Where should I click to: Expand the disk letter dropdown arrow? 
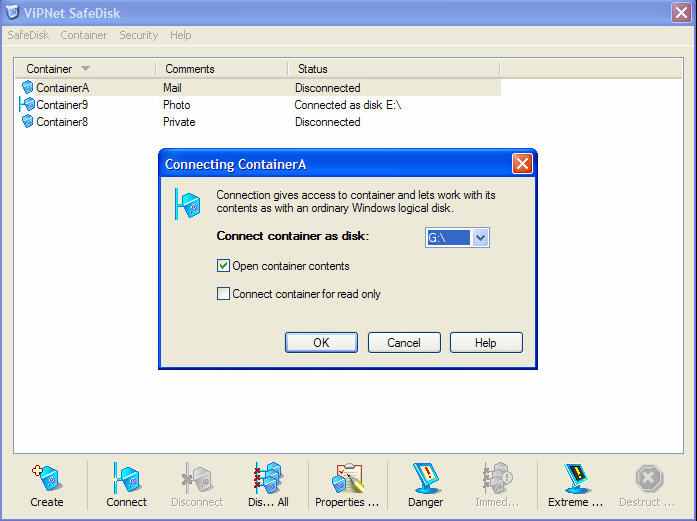coord(480,237)
